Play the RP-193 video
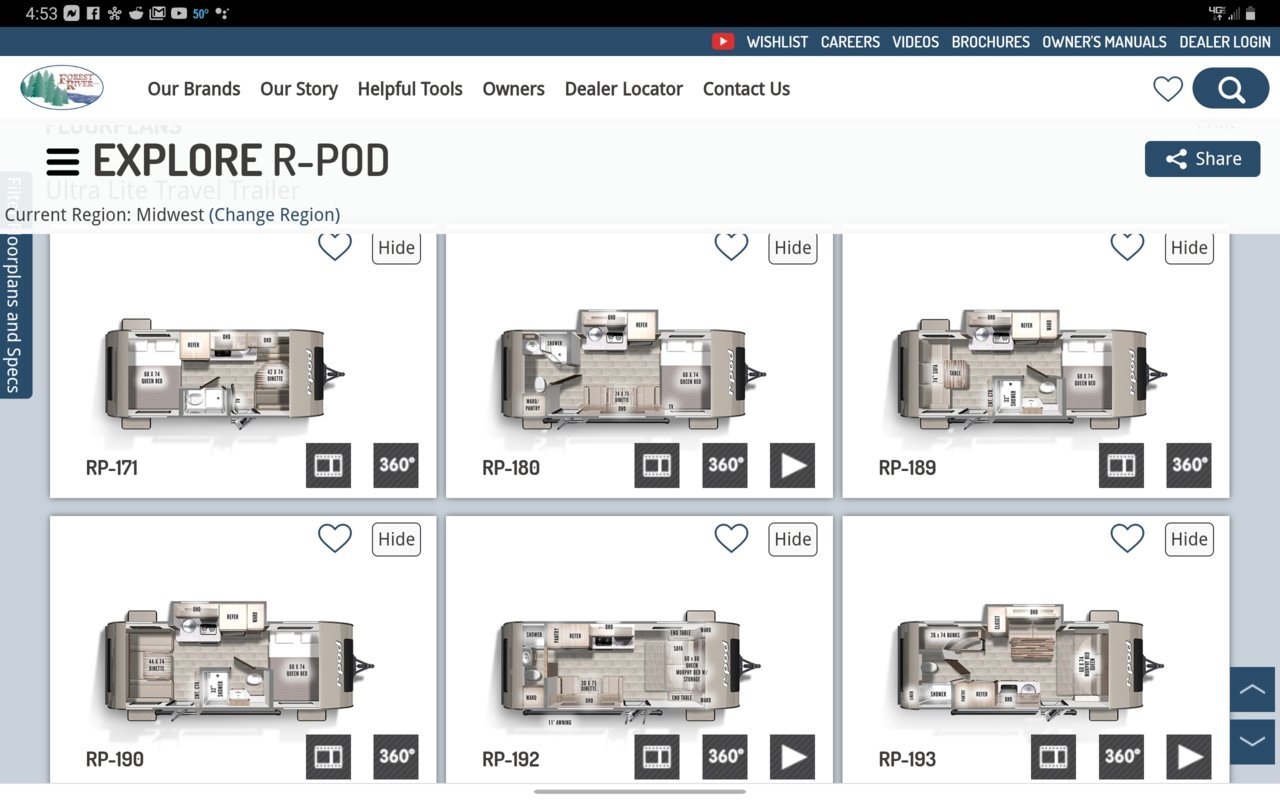 click(x=1189, y=757)
